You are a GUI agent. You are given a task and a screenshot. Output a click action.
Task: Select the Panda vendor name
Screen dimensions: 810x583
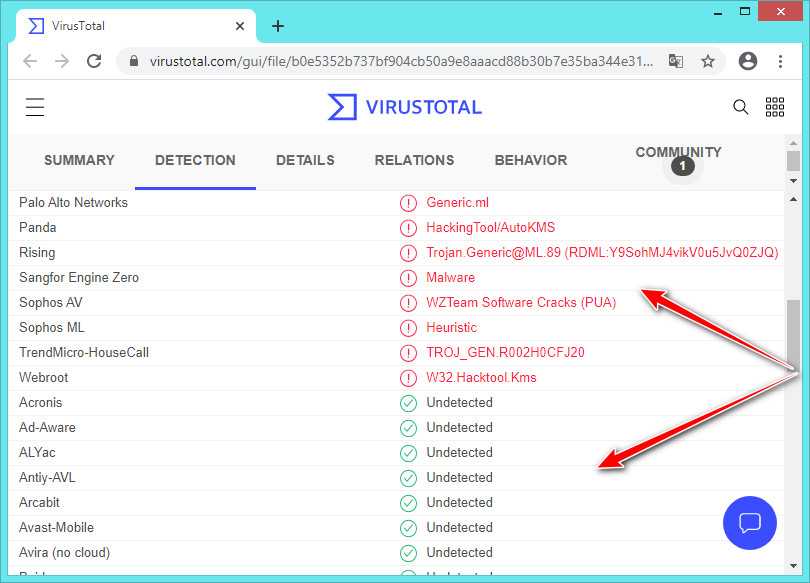pyautogui.click(x=38, y=227)
